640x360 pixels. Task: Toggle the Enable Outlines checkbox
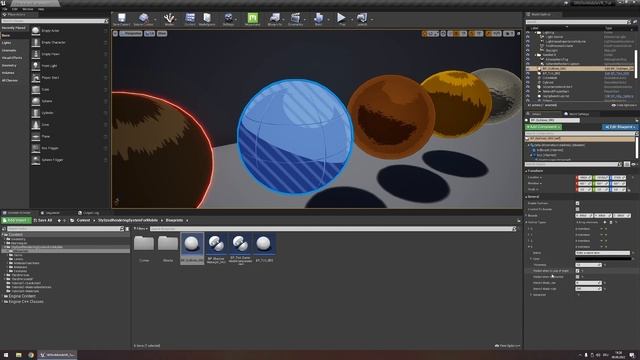tap(577, 203)
